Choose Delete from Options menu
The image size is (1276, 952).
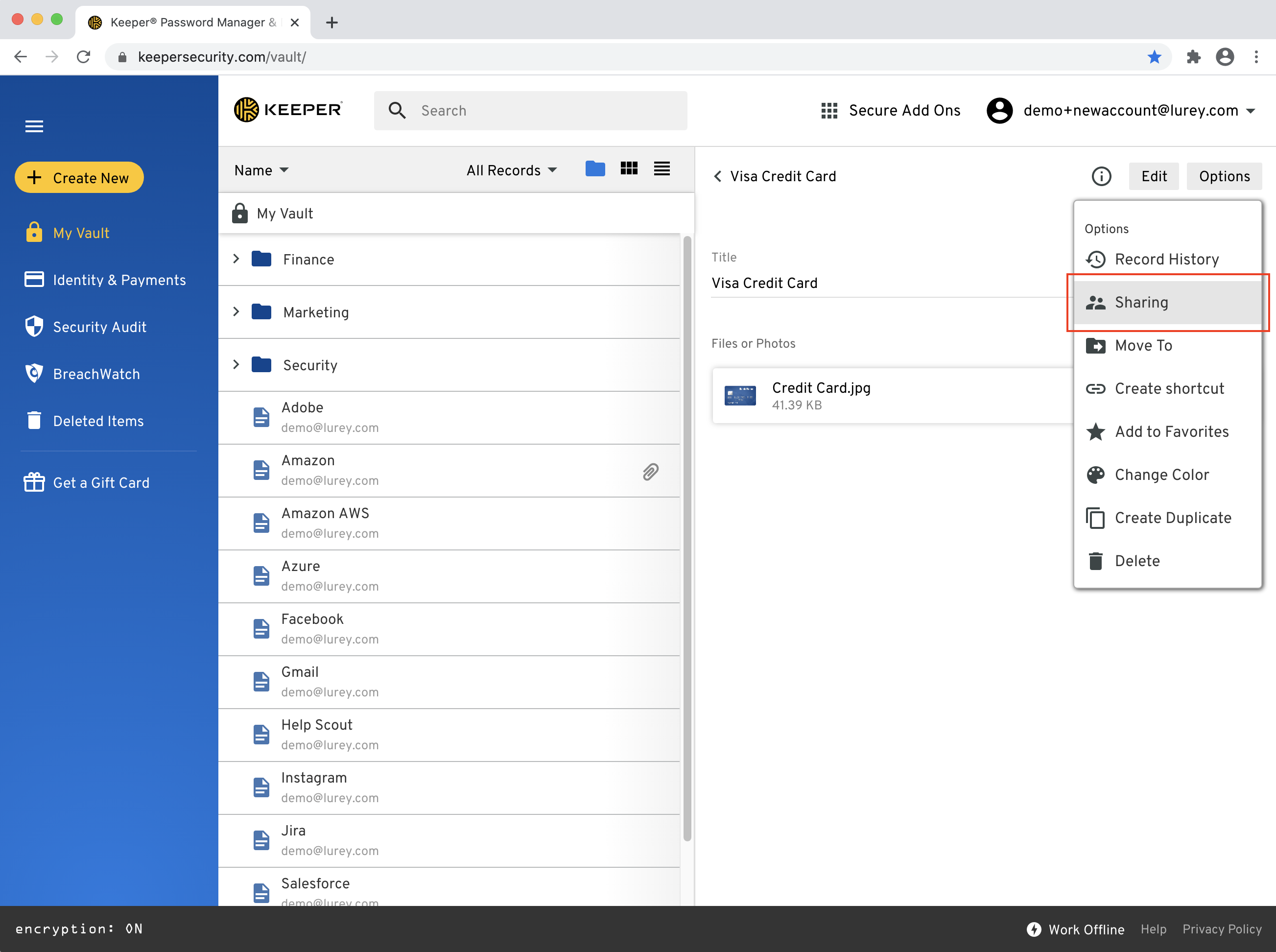[1168, 561]
